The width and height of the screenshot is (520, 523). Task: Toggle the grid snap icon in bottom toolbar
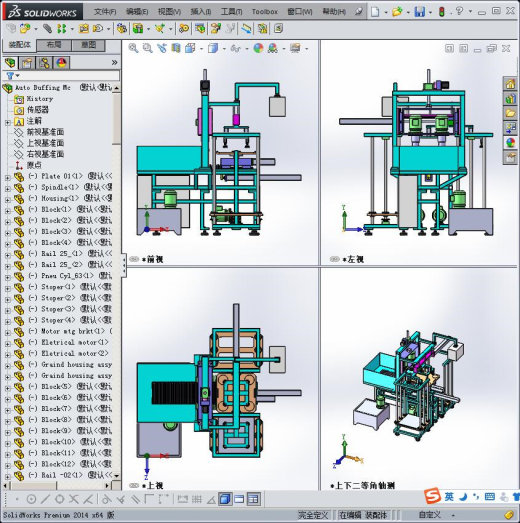tap(196, 499)
